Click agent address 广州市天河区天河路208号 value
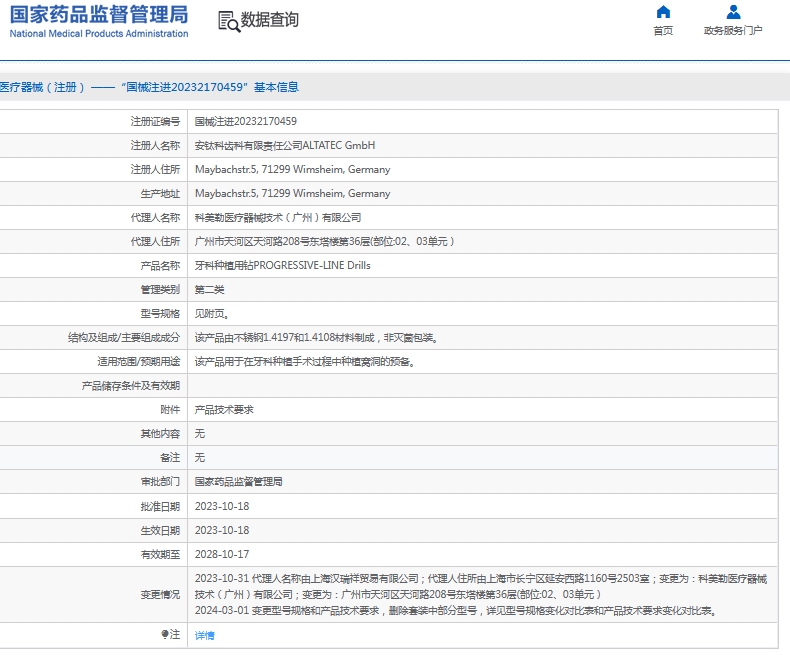 coord(324,242)
